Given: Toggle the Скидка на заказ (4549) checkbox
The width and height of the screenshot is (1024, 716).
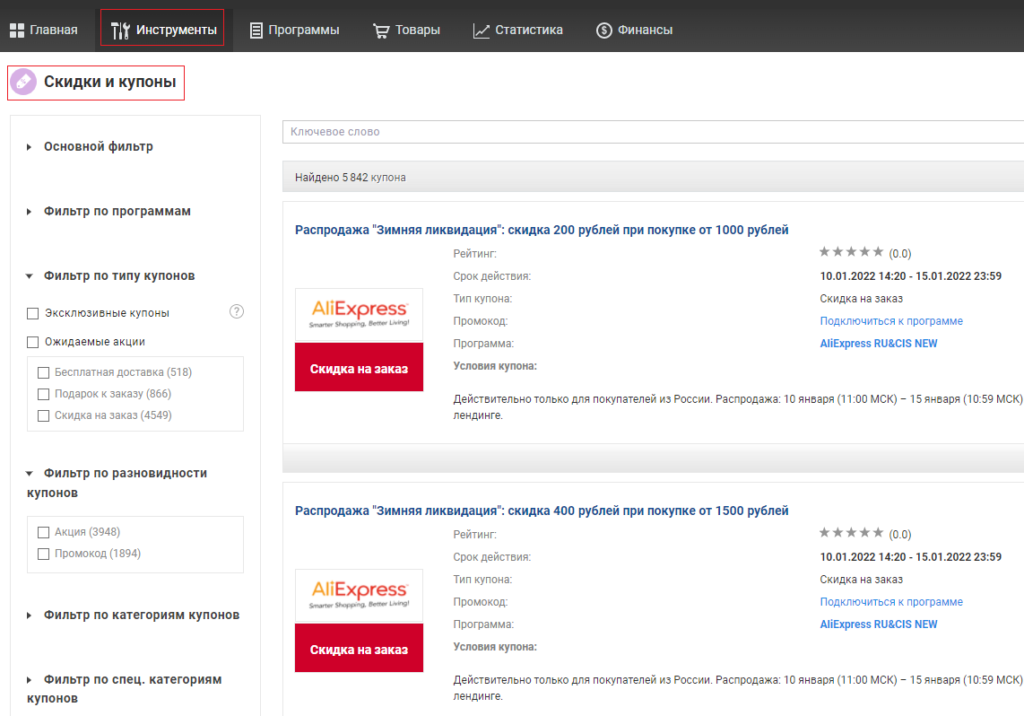Looking at the screenshot, I should (x=44, y=415).
